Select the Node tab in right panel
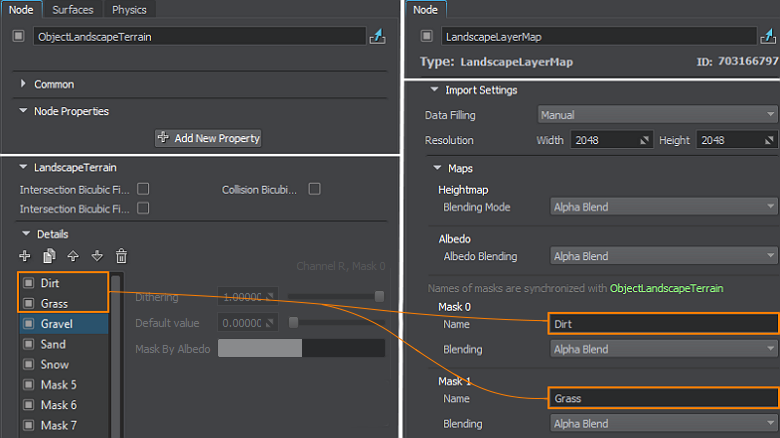Viewport: 780px width, 438px height. (x=425, y=10)
